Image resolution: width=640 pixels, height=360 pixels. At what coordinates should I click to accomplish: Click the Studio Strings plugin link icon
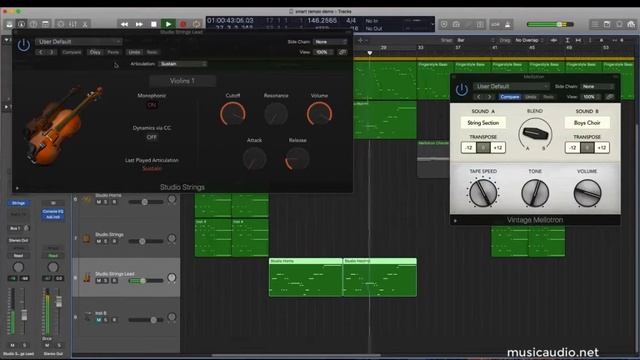342,52
